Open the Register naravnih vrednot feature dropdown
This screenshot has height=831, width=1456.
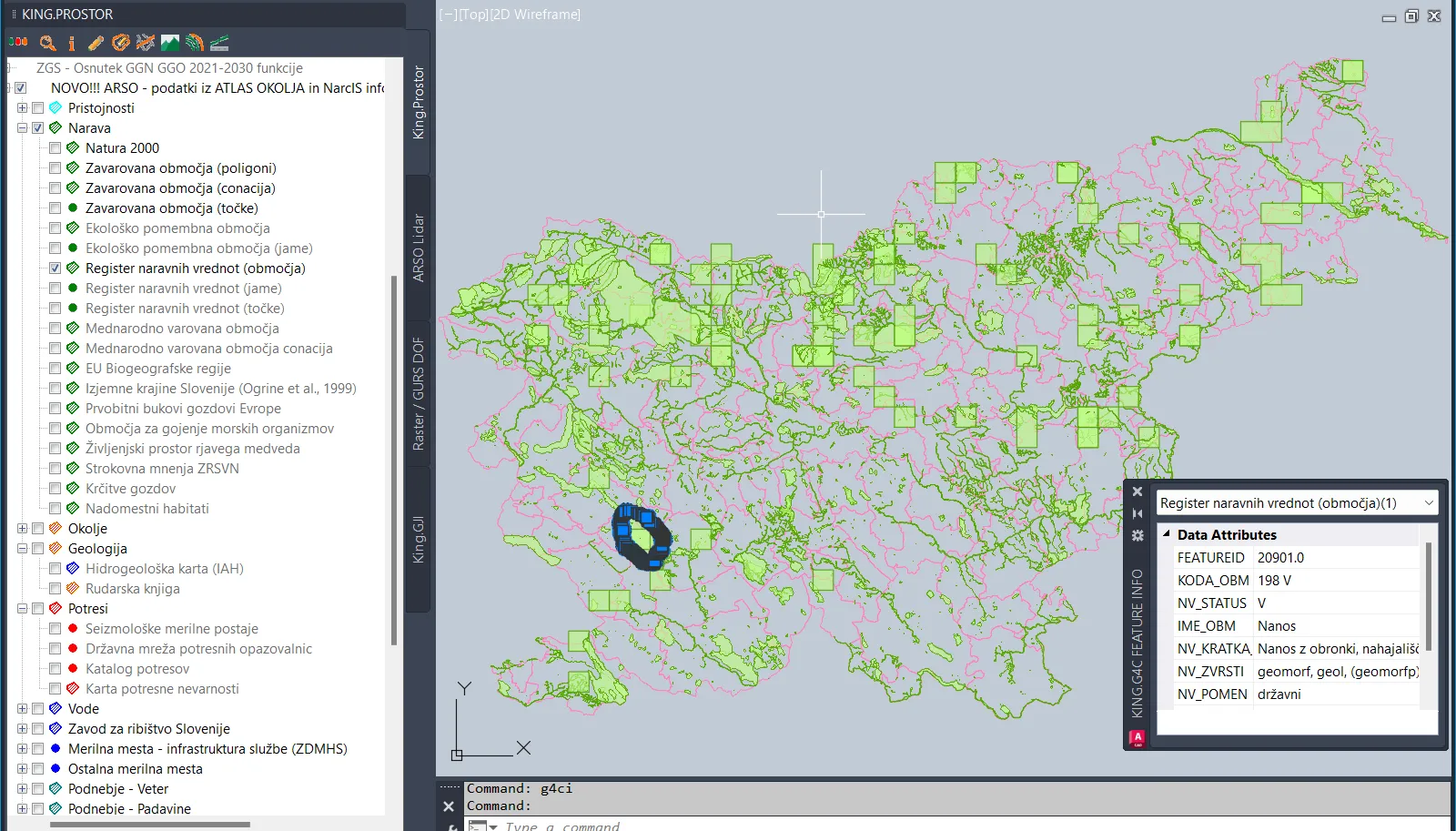pyautogui.click(x=1428, y=503)
